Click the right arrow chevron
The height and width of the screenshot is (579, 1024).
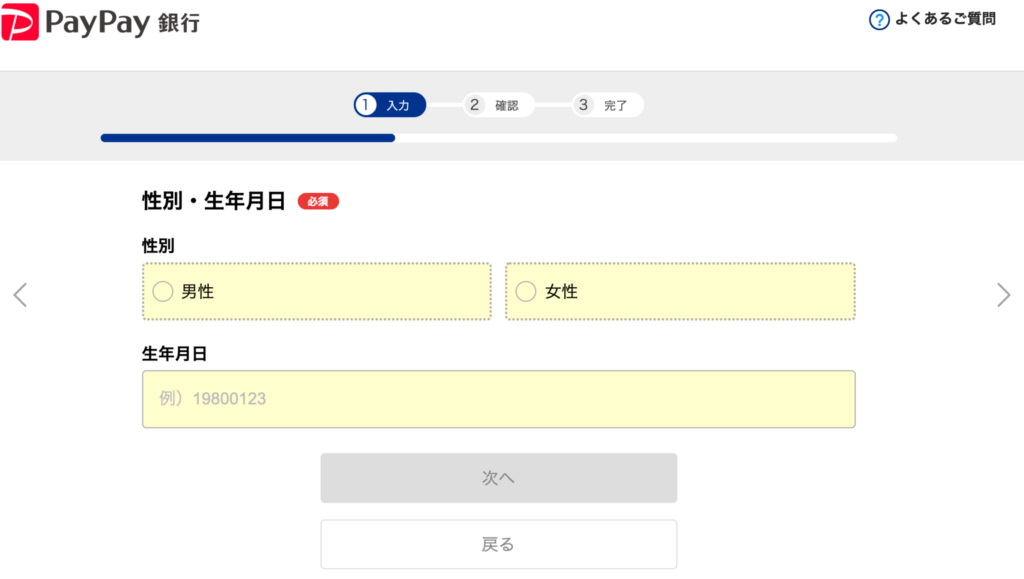(x=1003, y=294)
